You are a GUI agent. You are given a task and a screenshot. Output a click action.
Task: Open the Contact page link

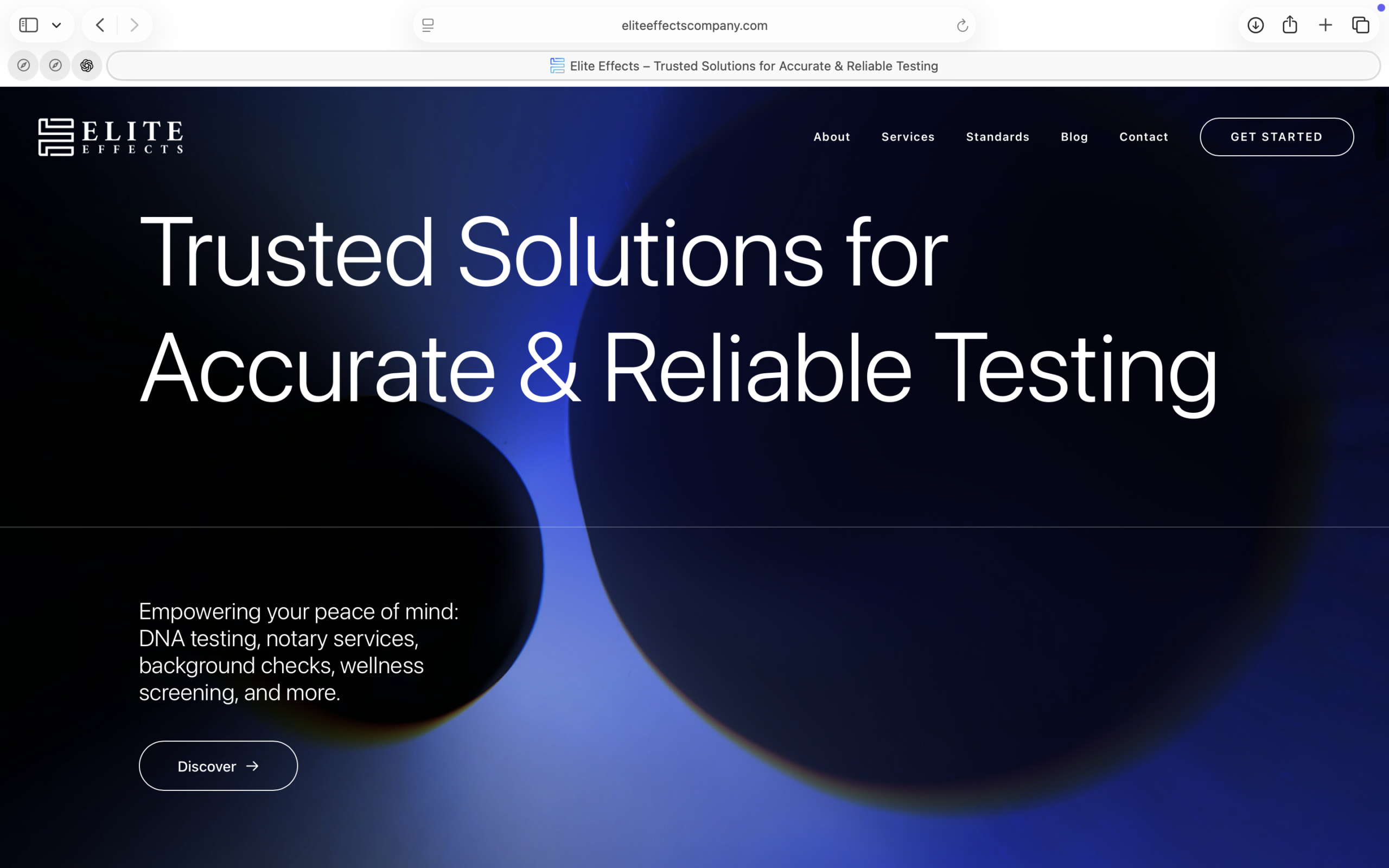[1143, 137]
